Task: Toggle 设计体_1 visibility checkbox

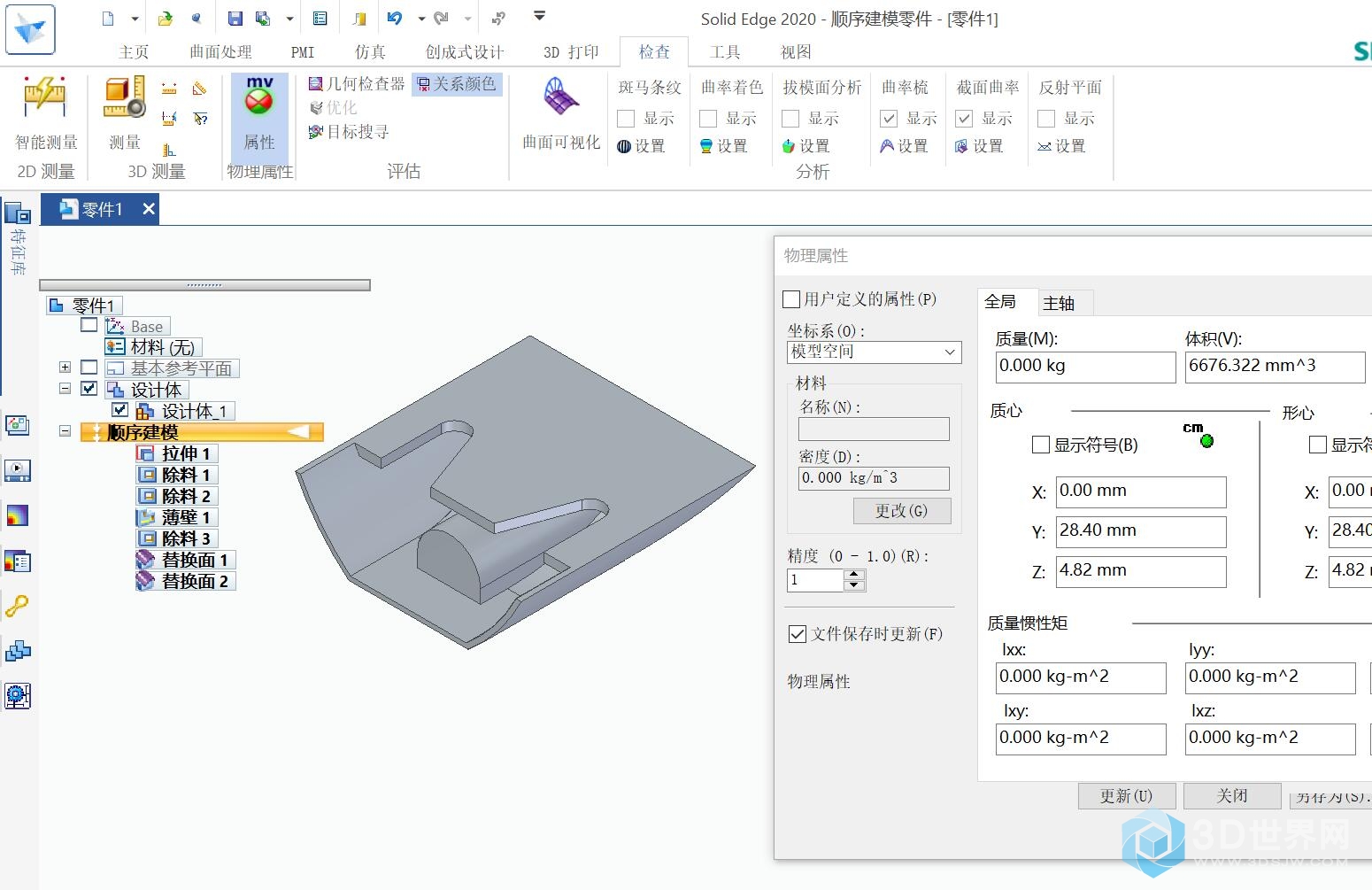Action: pyautogui.click(x=120, y=410)
